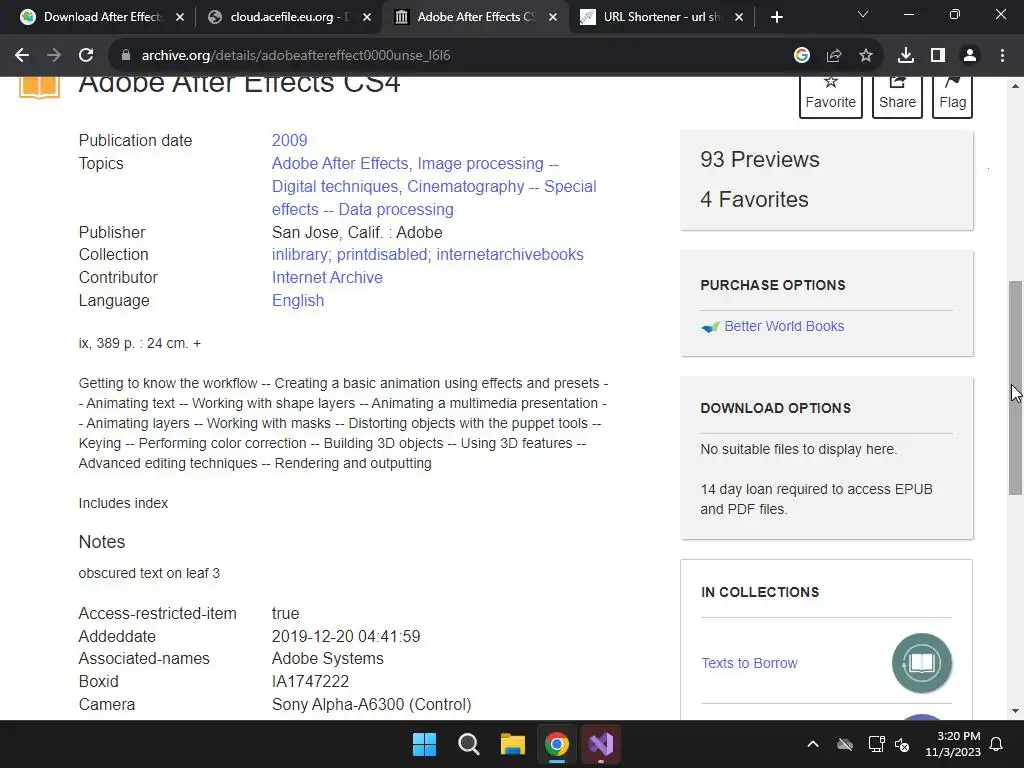This screenshot has width=1024, height=768.
Task: Close the cloud.acefile.eu.org tab
Action: tap(366, 17)
